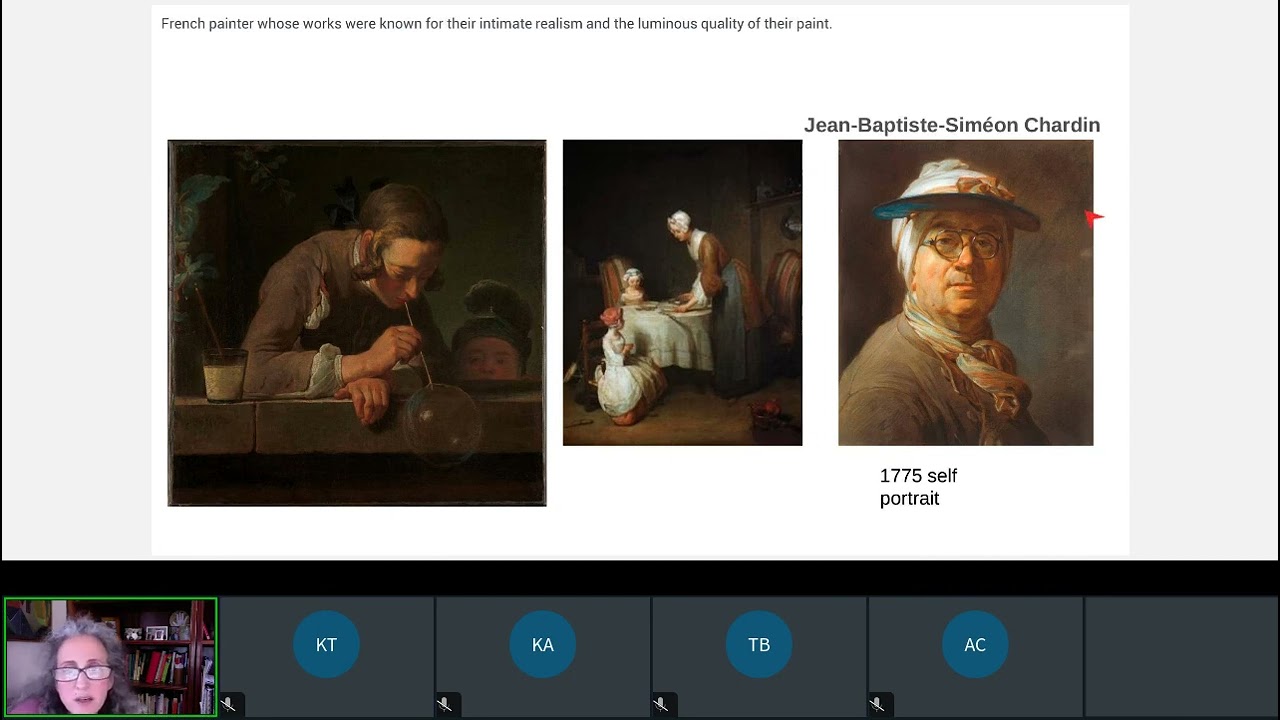Click muted microphone icon on TB tile
Screen dimensions: 1280x720
point(660,705)
